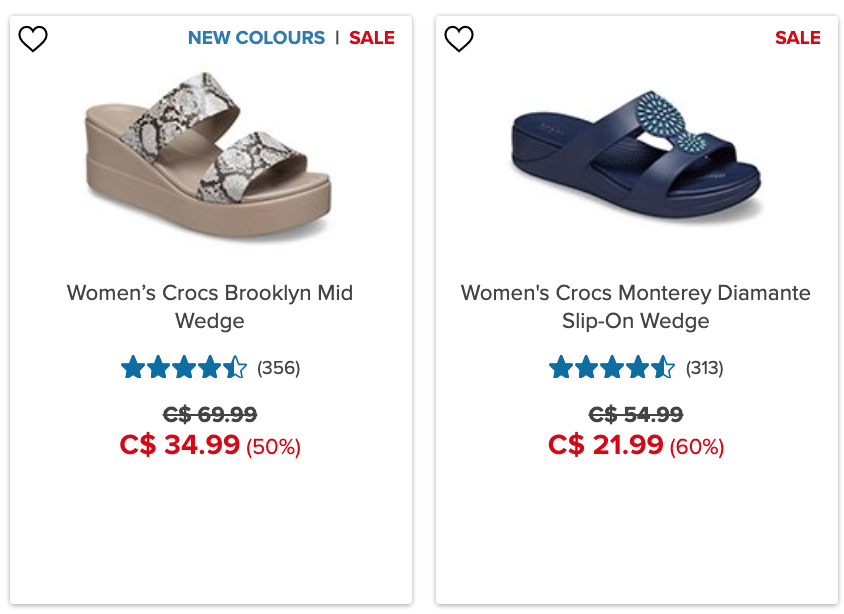844x614 pixels.
Task: Click the NEW COLOURS badge
Action: [256, 38]
